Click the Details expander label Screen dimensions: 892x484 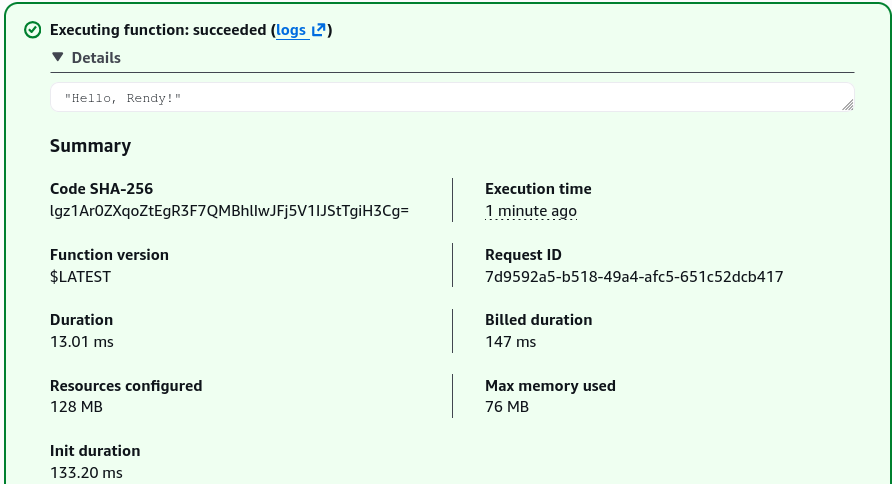coord(96,58)
